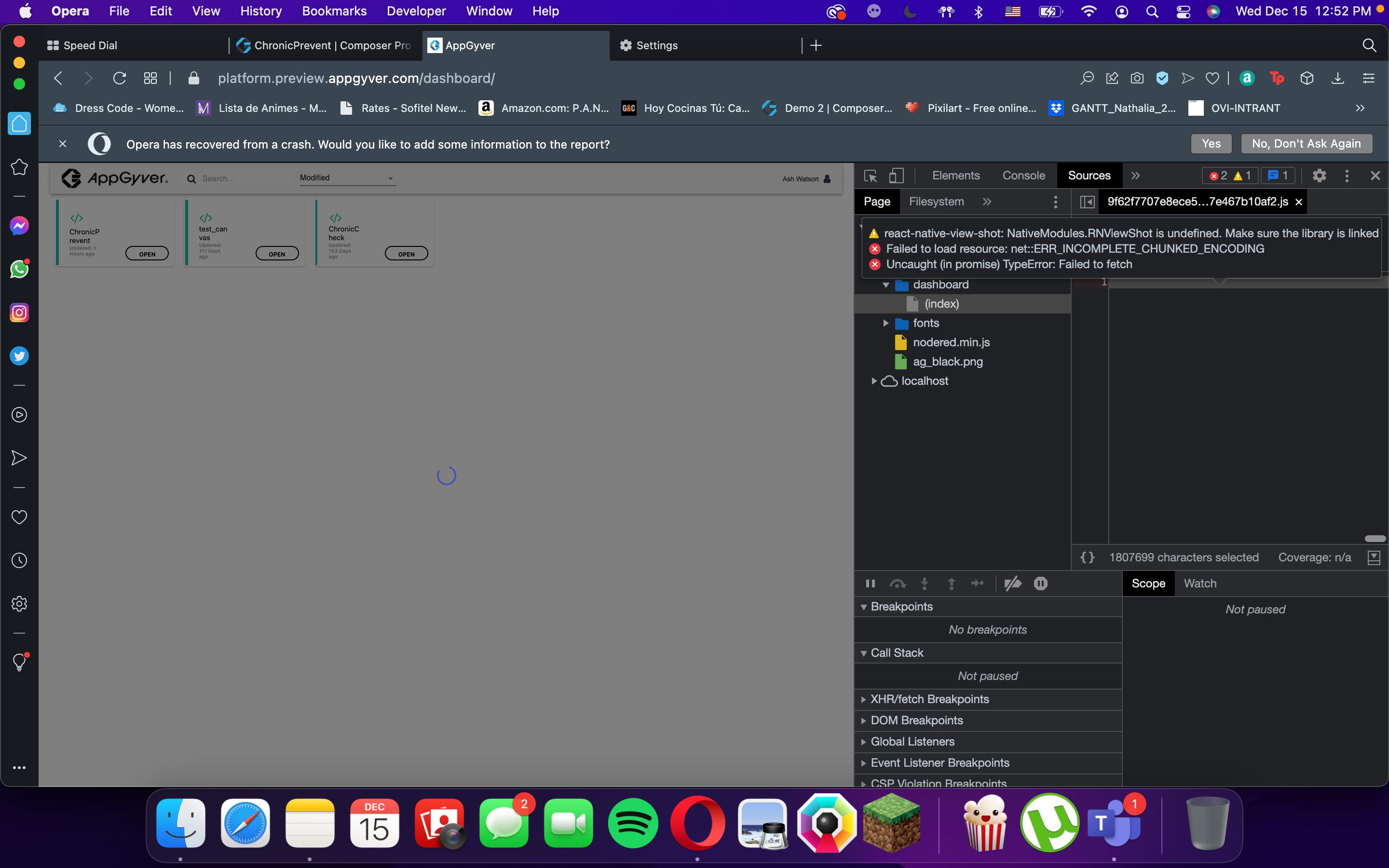Collapse the dashboard folder
Screen dimensions: 1389x868
tap(885, 285)
